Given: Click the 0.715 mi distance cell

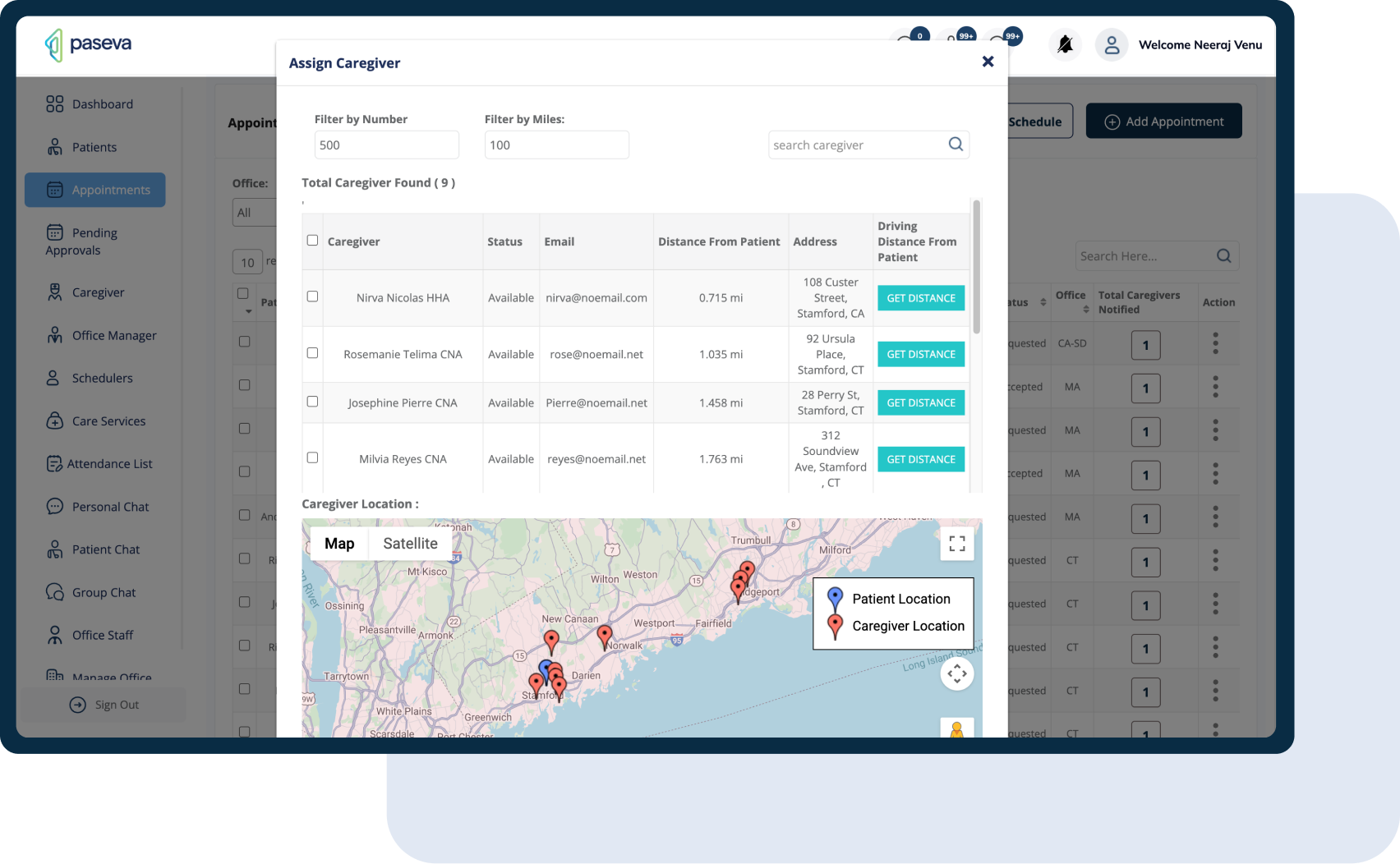Looking at the screenshot, I should point(721,298).
